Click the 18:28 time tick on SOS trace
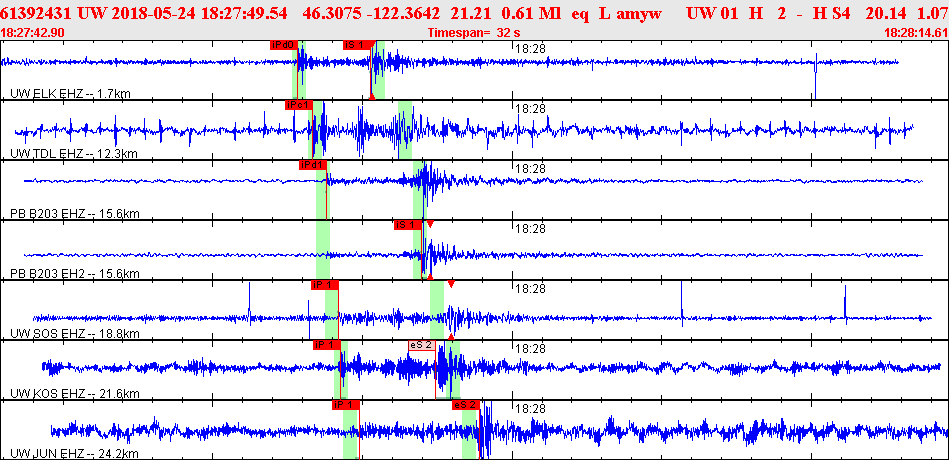 (530, 289)
